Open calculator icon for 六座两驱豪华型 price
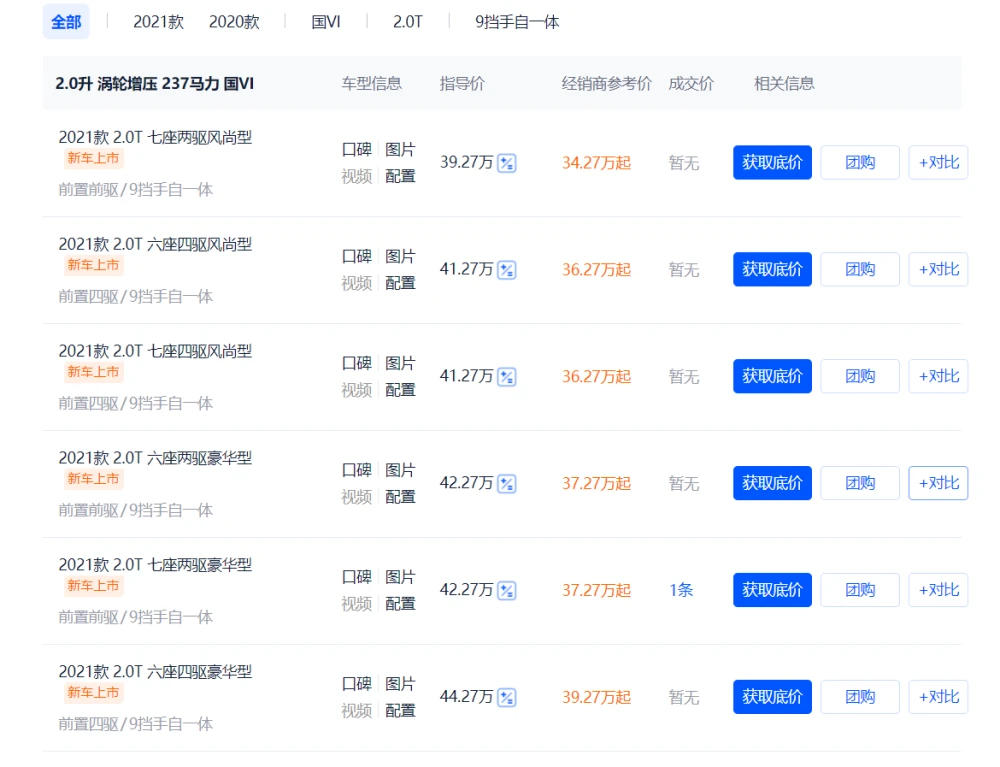The width and height of the screenshot is (1000, 767). (506, 484)
